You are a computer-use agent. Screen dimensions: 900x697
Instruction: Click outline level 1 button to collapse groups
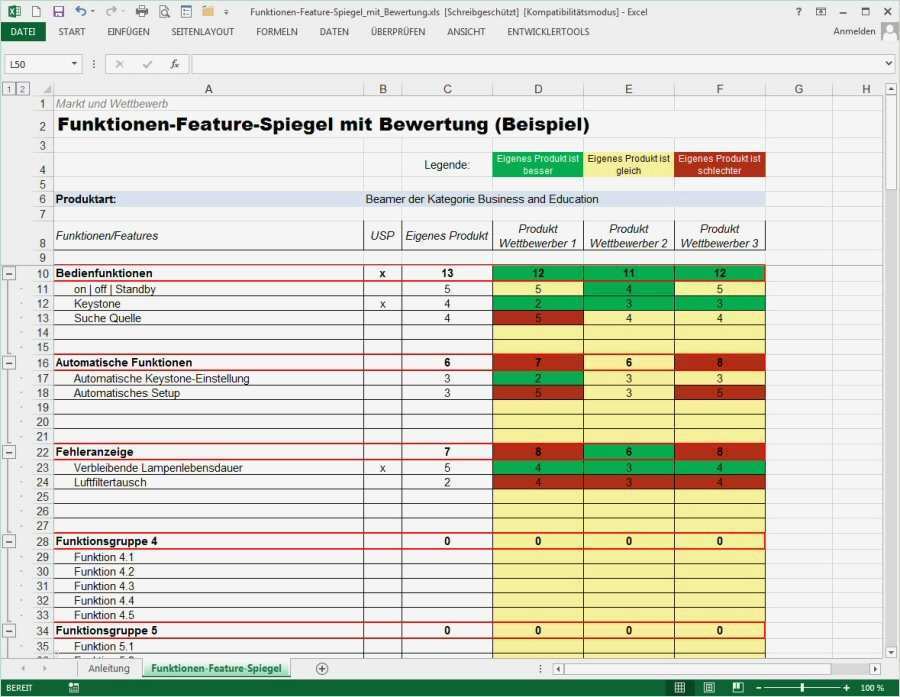(8, 88)
